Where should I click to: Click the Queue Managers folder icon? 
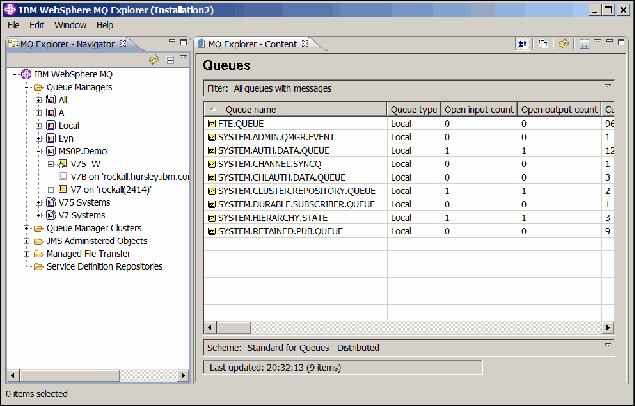(x=38, y=87)
